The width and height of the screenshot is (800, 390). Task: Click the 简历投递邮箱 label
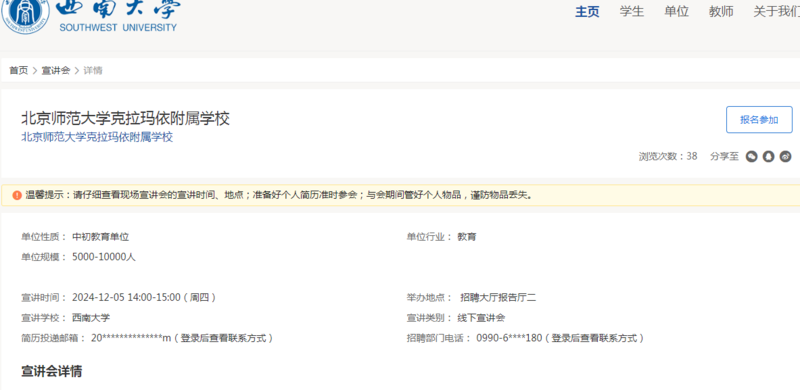pos(54,338)
